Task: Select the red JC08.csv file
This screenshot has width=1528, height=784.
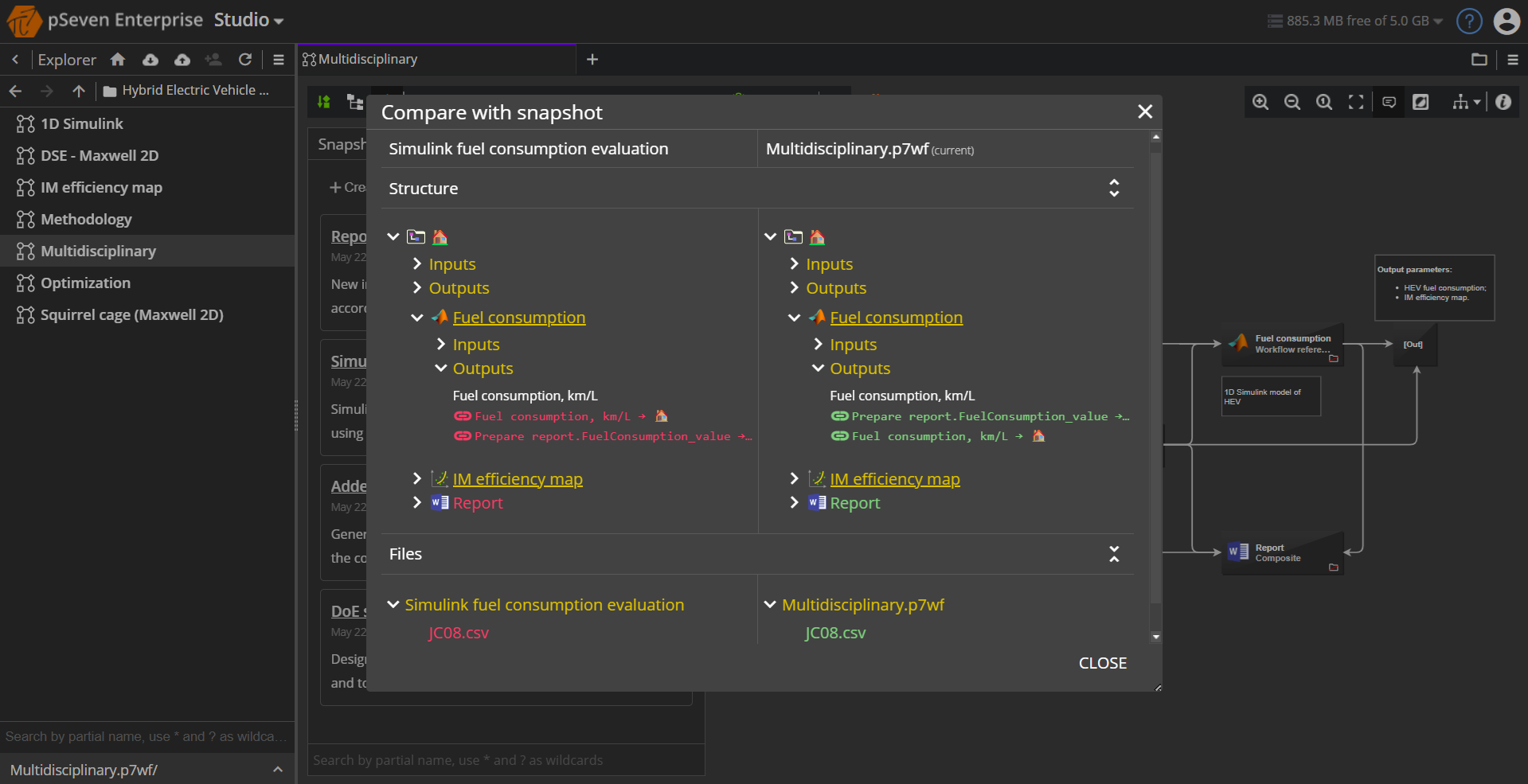Action: (459, 633)
